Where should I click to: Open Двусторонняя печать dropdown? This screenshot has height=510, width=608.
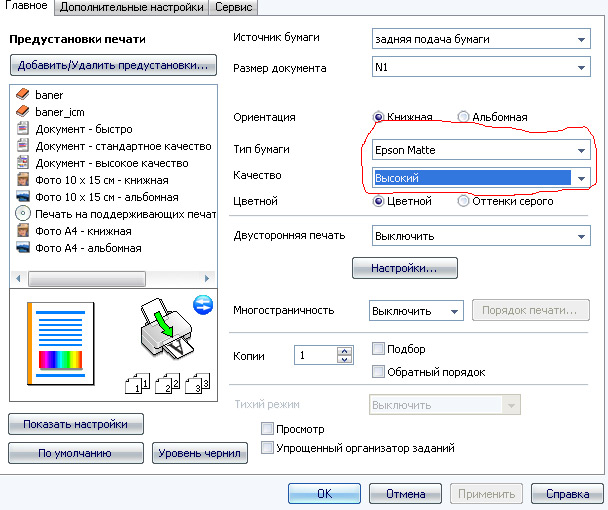tap(481, 236)
